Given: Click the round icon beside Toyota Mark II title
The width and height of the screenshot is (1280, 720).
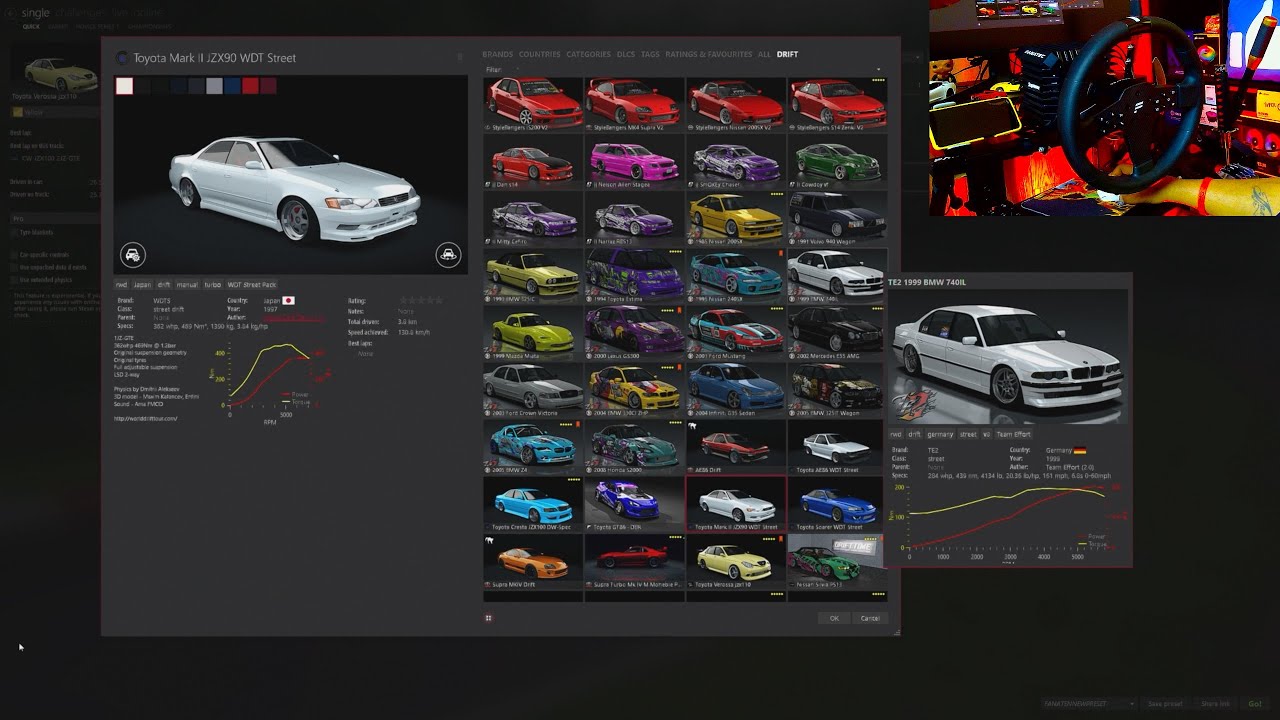Looking at the screenshot, I should (122, 58).
